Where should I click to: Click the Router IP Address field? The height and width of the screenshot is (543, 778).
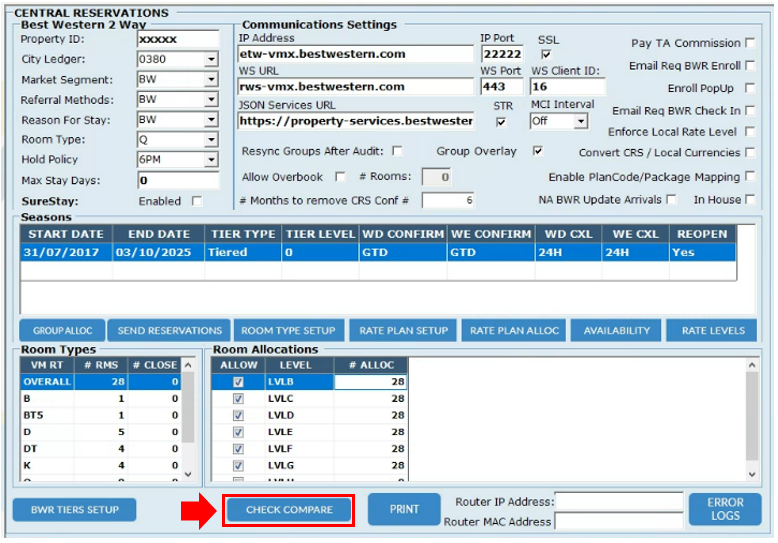click(x=619, y=502)
